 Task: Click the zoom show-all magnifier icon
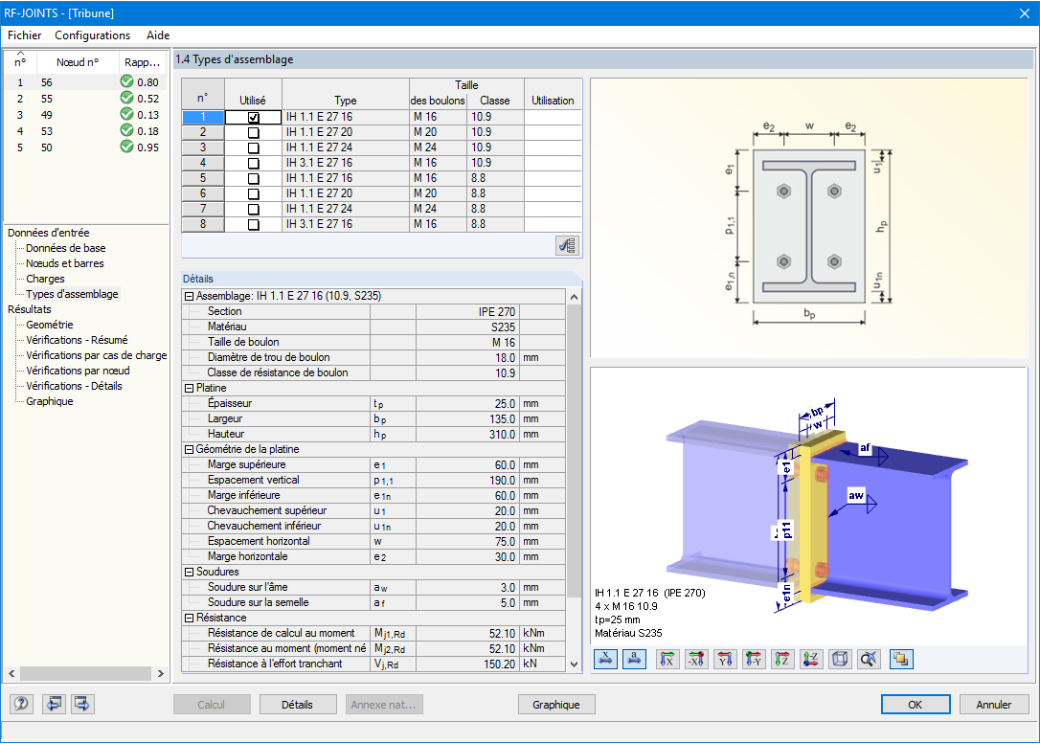tap(868, 659)
